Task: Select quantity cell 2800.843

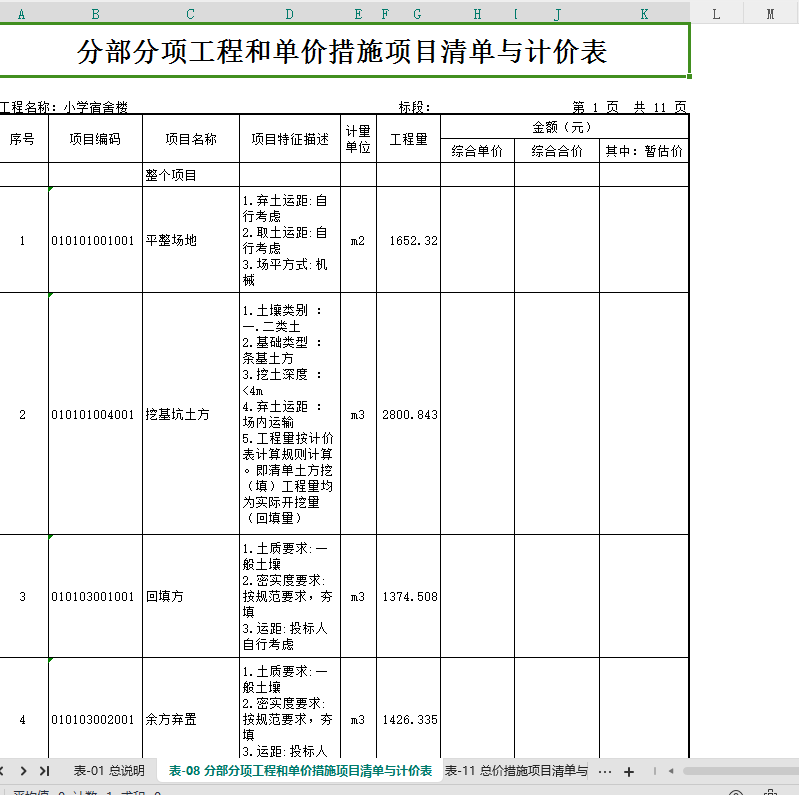Action: pyautogui.click(x=408, y=414)
